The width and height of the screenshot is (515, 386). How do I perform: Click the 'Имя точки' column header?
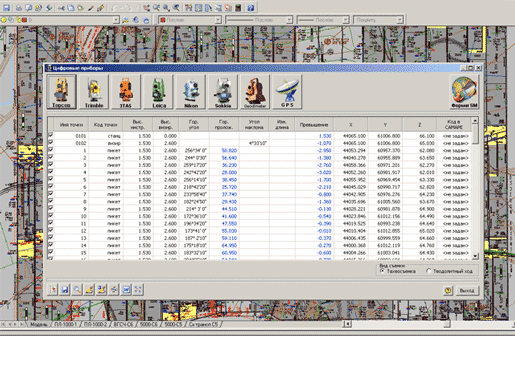(x=71, y=124)
